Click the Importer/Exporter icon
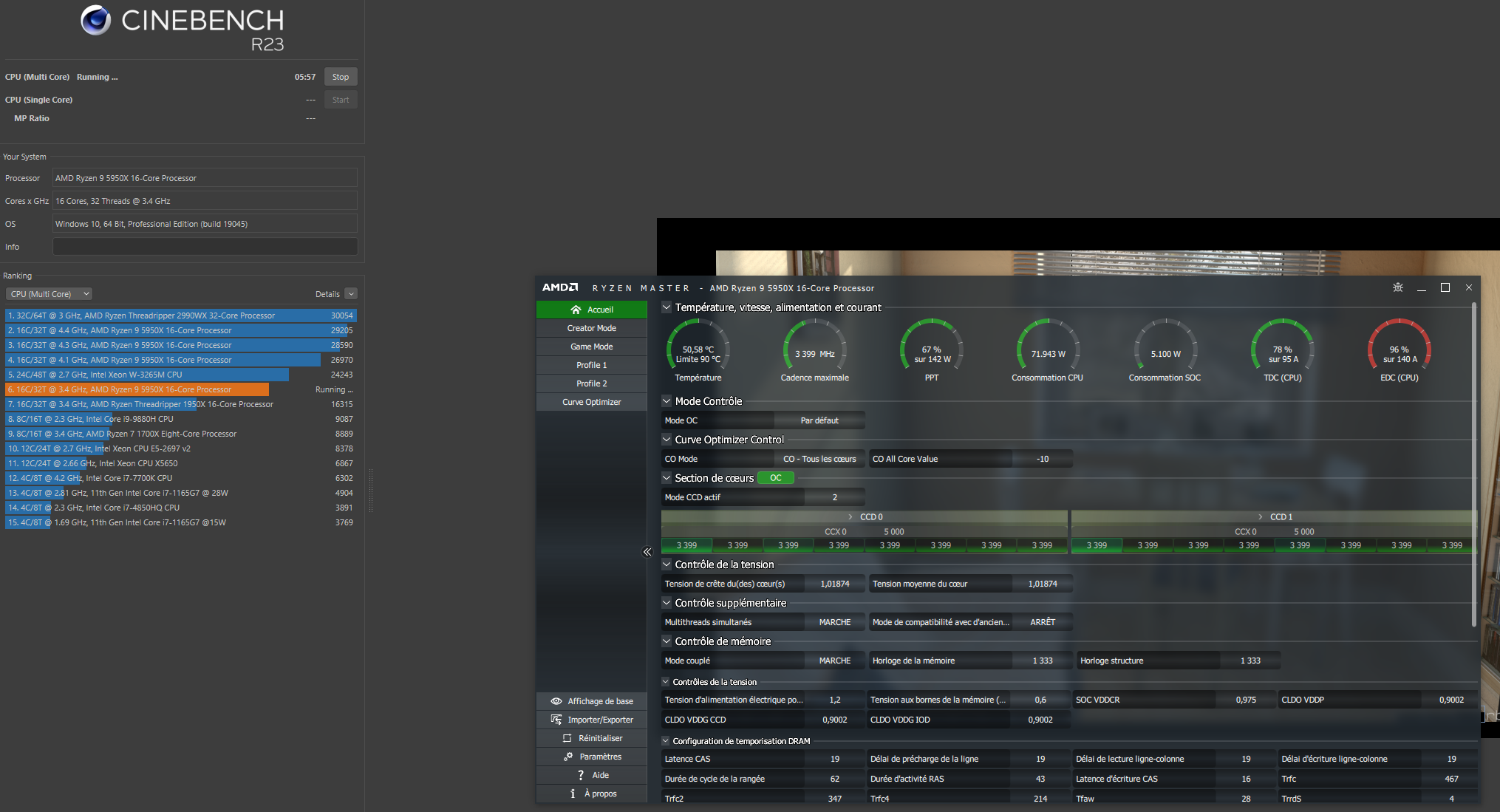 pos(556,720)
